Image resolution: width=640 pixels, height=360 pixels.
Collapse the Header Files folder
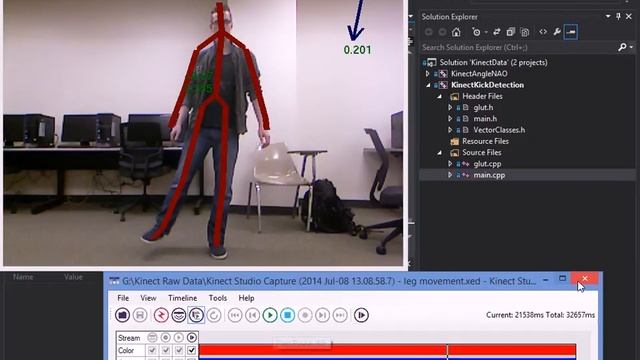pos(439,96)
